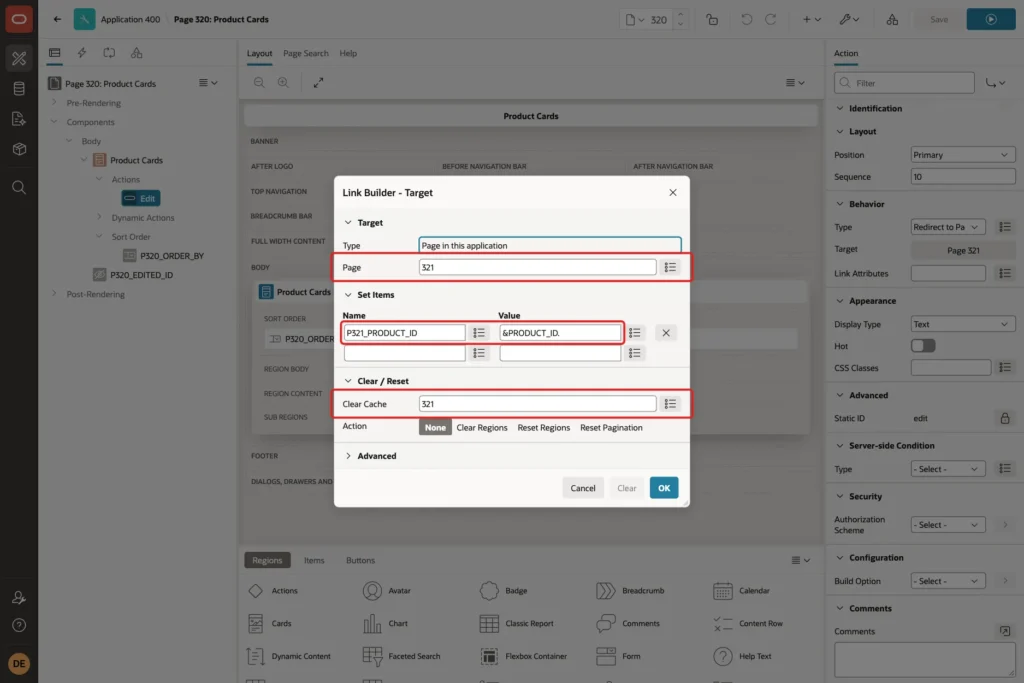Toggle the Hot switch
Screen dimensions: 1024x683
[x=923, y=345]
